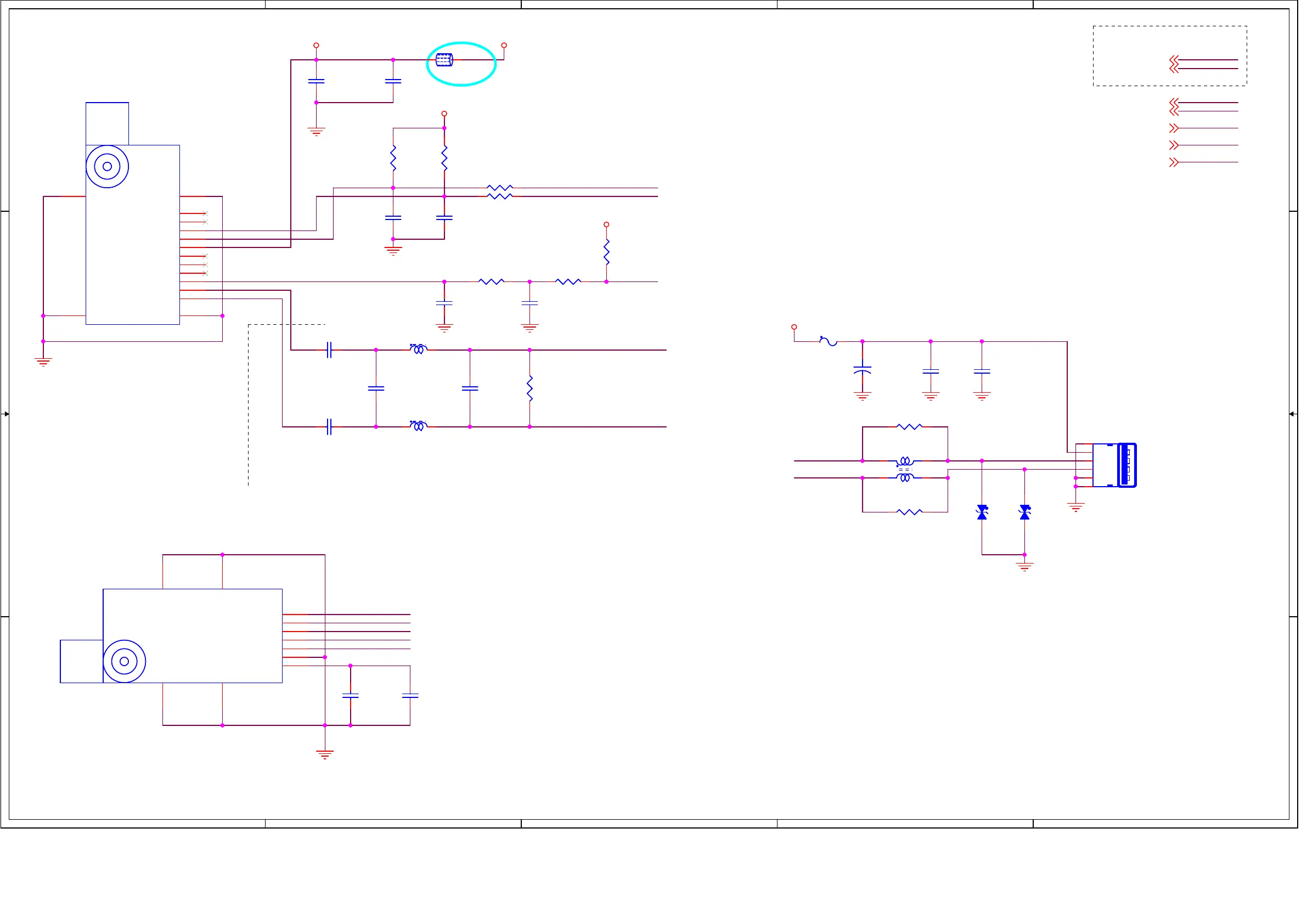
Task: Select the polarized capacitor next to the fuse
Action: pos(863,370)
